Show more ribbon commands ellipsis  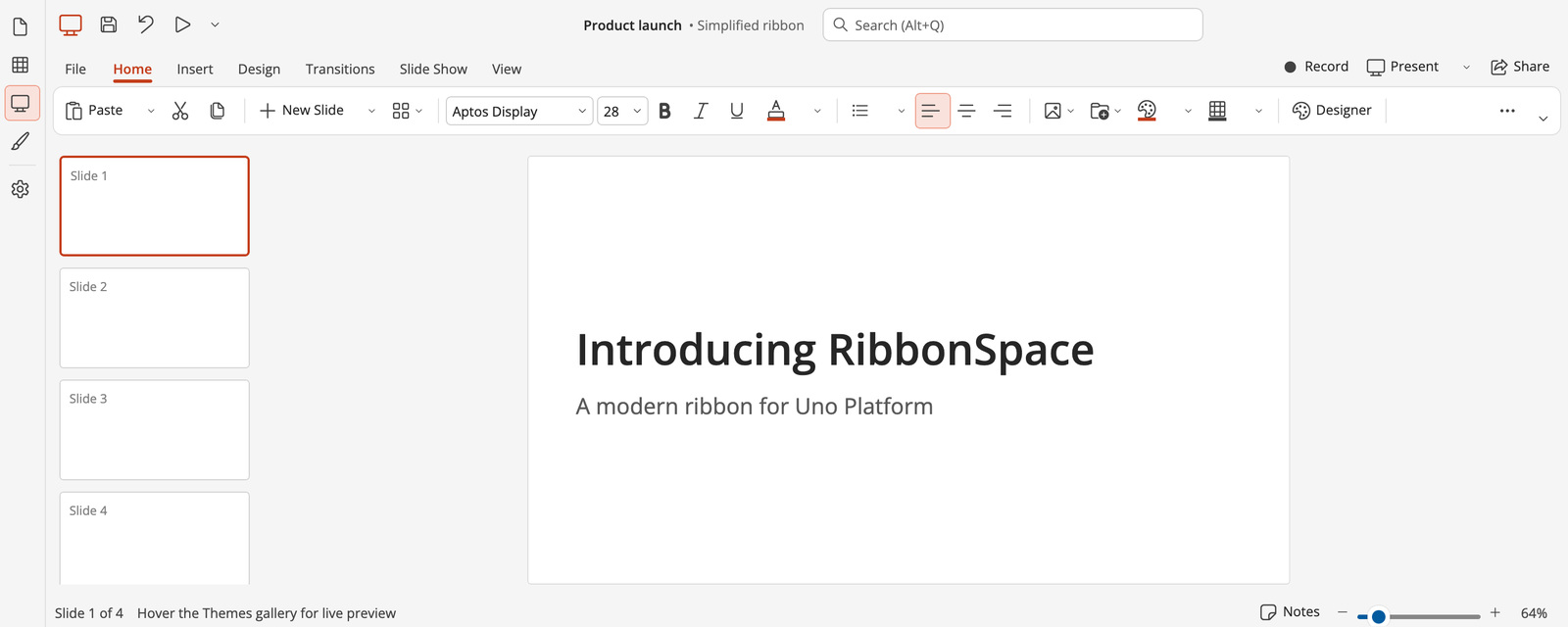1507,111
